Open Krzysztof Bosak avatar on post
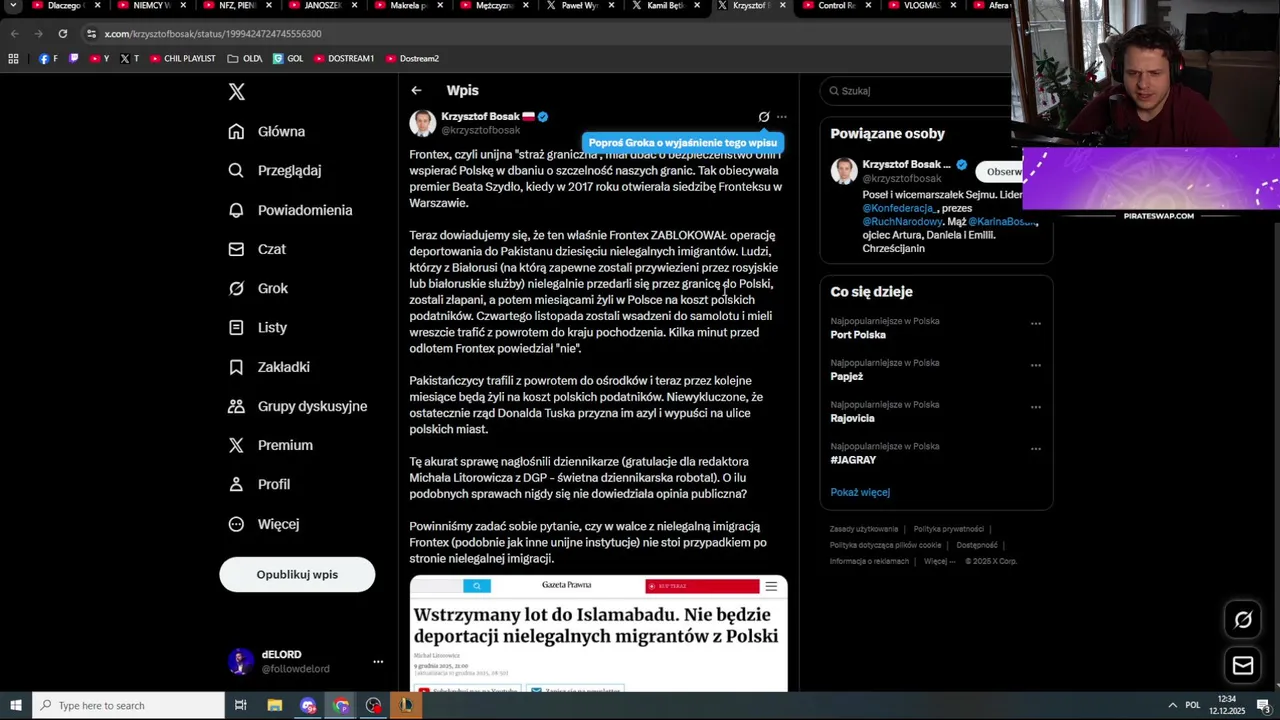This screenshot has height=720, width=1280. pos(423,123)
